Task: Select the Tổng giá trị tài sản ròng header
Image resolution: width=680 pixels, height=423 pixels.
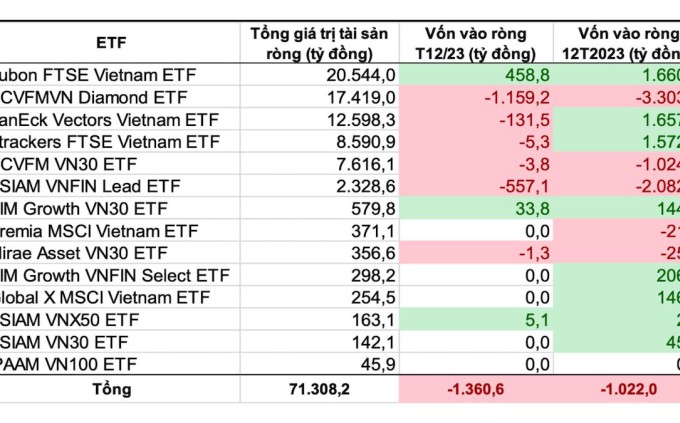Action: click(311, 42)
